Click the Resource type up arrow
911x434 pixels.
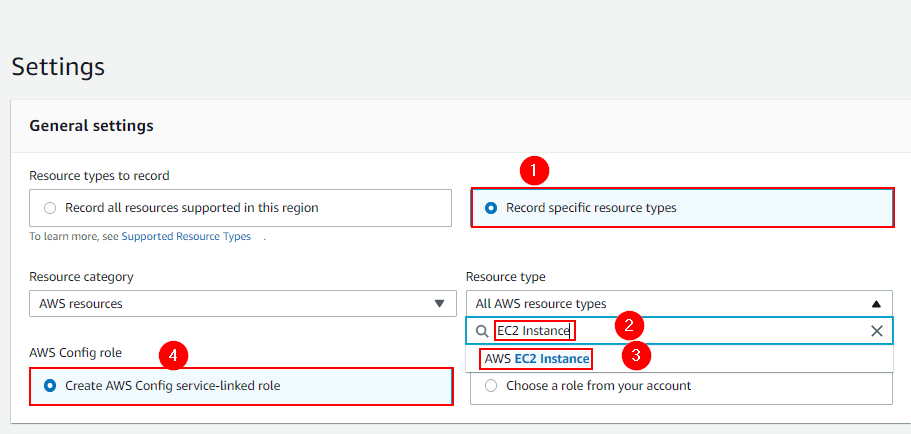[876, 303]
